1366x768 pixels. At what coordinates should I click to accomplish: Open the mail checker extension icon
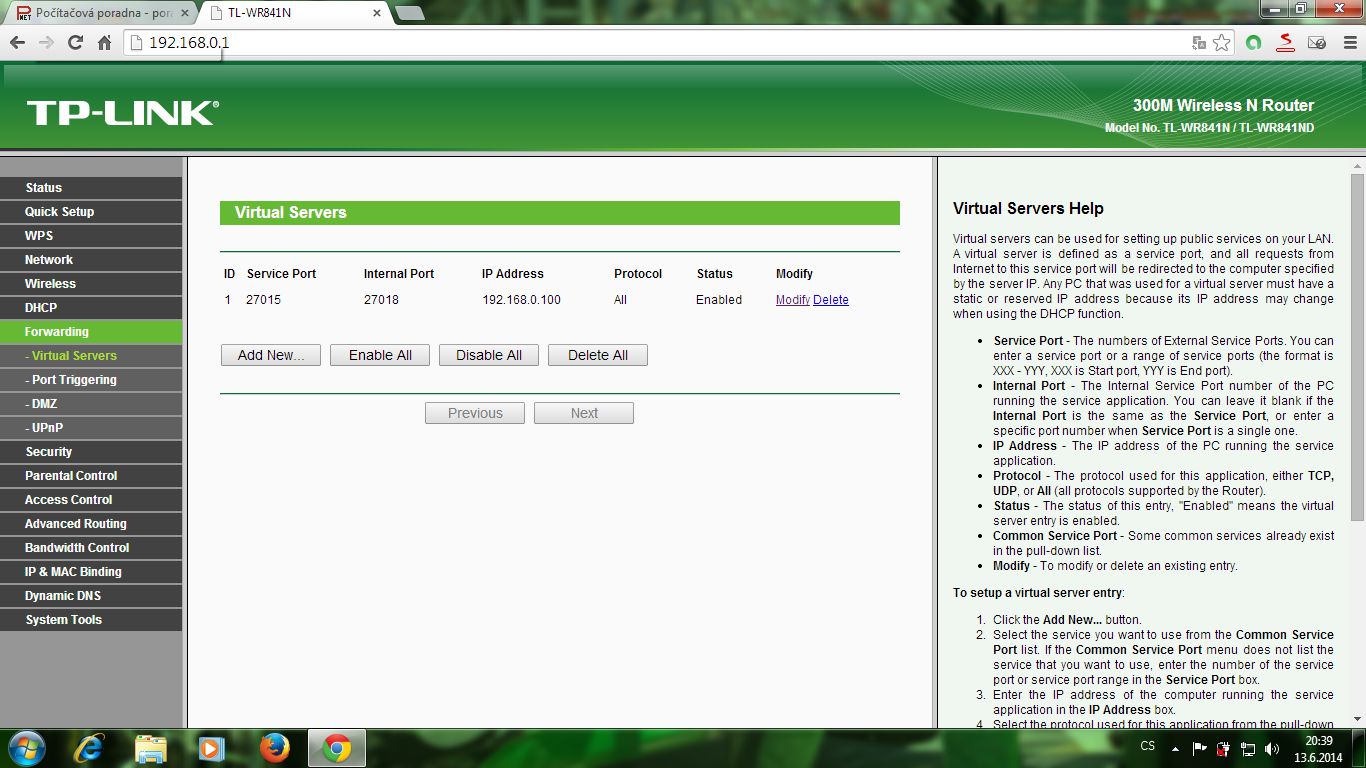click(x=1317, y=43)
